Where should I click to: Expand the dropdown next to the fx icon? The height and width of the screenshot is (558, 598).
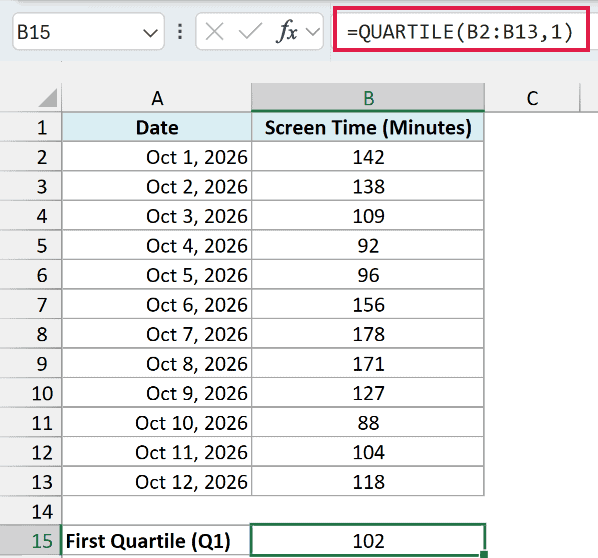[x=313, y=32]
